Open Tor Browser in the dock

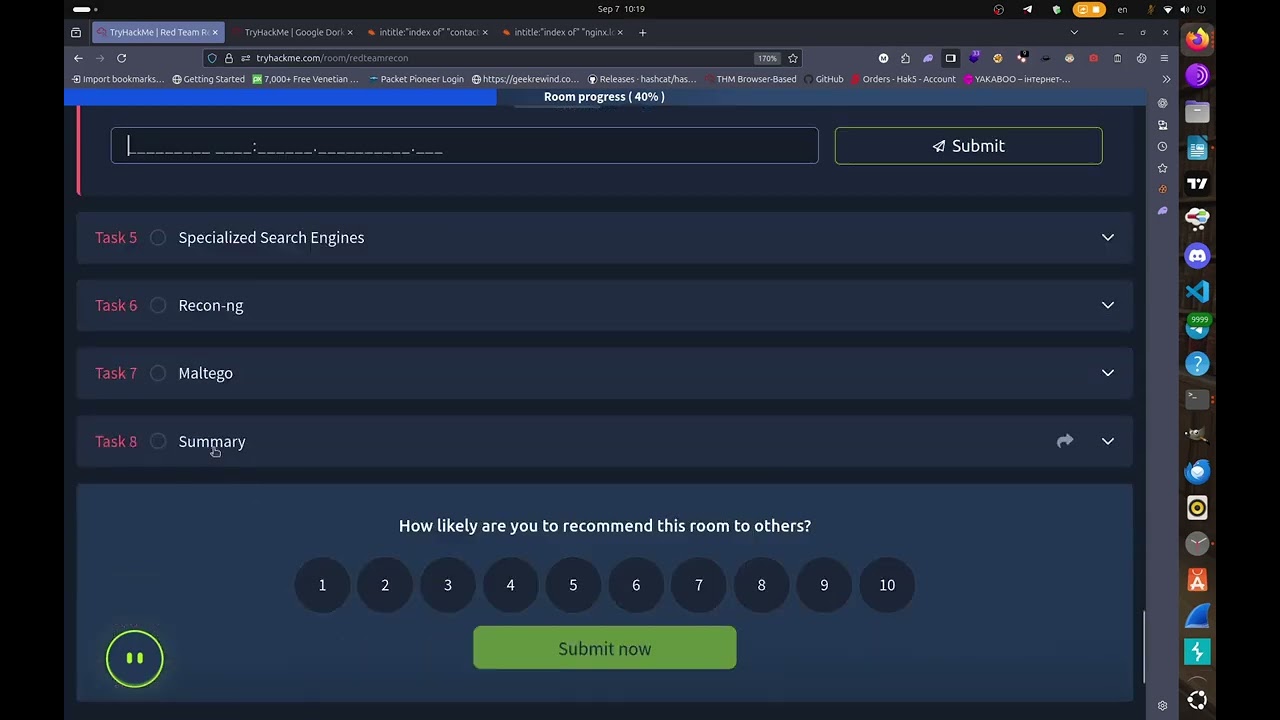[x=1197, y=76]
